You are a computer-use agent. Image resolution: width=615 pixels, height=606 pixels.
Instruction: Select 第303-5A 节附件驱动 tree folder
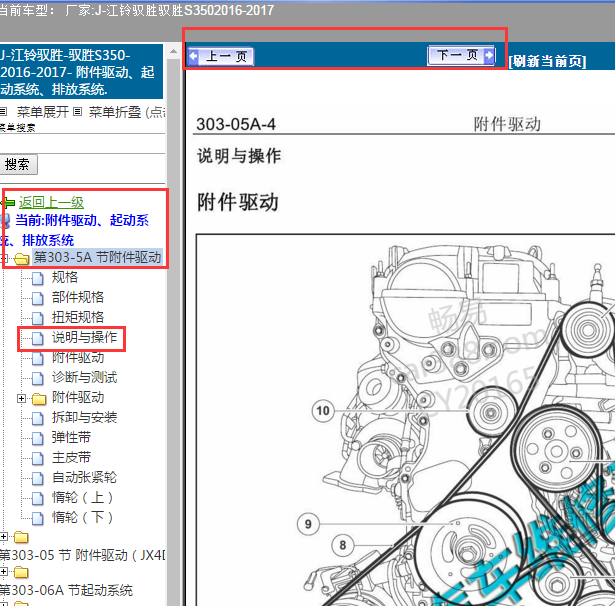[x=97, y=257]
